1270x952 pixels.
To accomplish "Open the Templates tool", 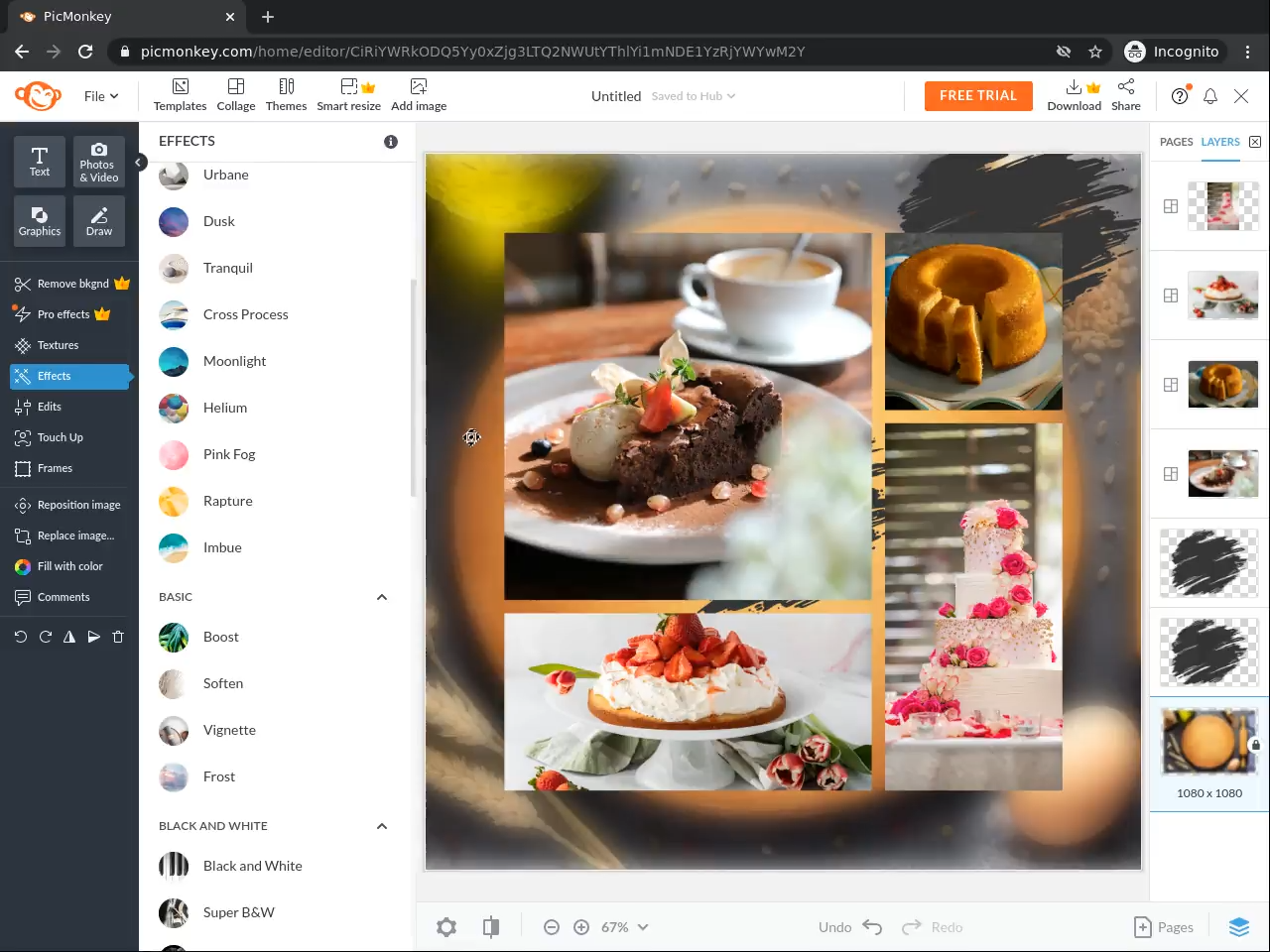I will tap(180, 95).
